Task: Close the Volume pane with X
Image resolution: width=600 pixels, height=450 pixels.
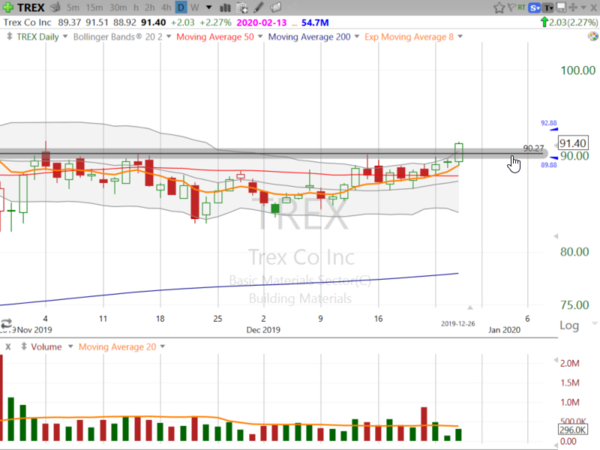Action: coord(8,347)
